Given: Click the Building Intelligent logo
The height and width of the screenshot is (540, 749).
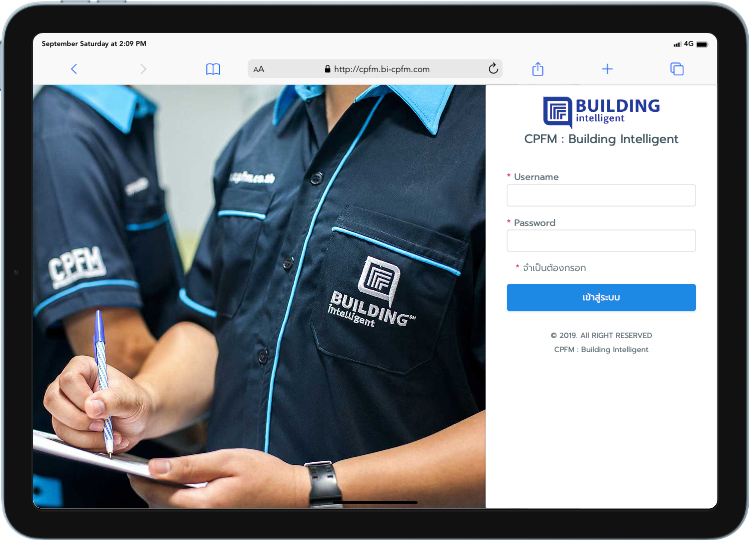Looking at the screenshot, I should point(601,110).
